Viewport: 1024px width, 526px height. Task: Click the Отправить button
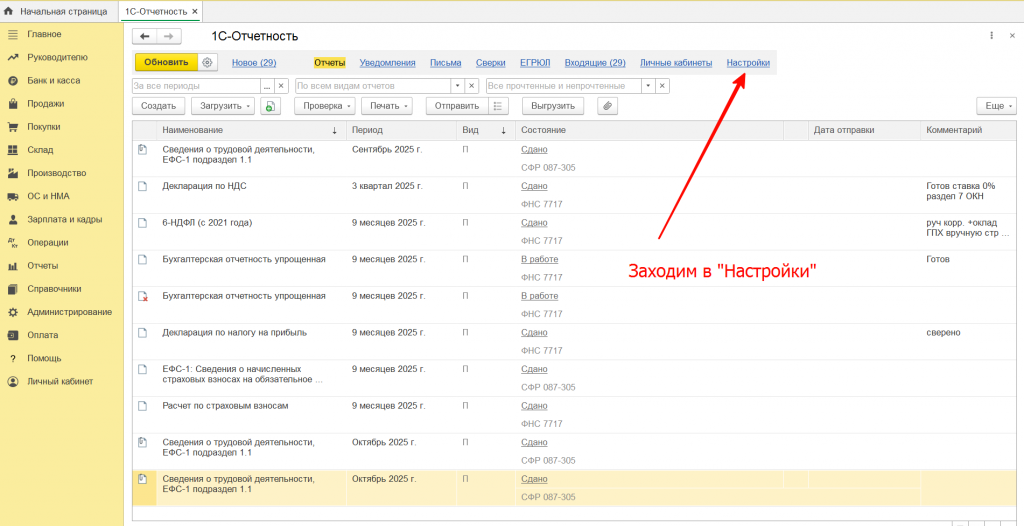click(x=457, y=106)
